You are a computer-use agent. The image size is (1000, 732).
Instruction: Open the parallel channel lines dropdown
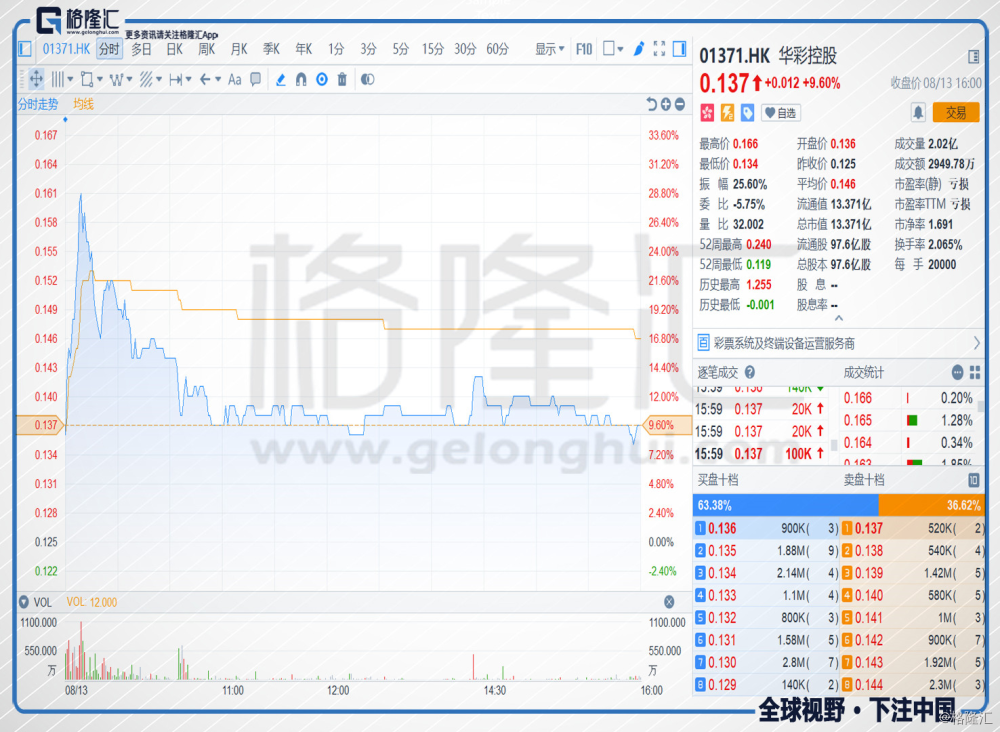[151, 79]
